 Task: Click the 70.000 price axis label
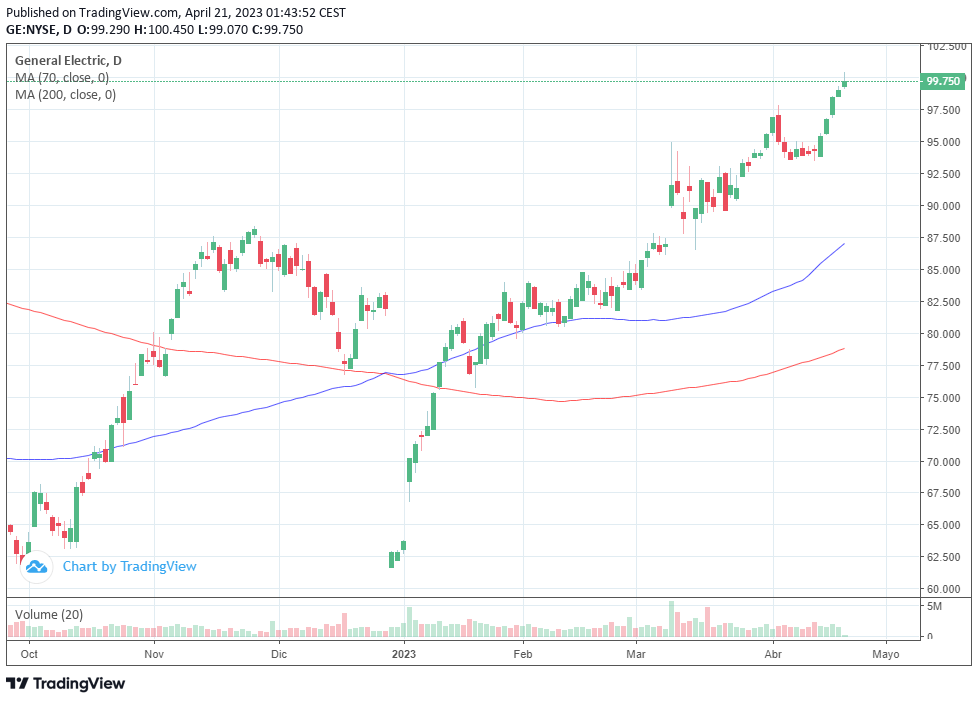(943, 462)
